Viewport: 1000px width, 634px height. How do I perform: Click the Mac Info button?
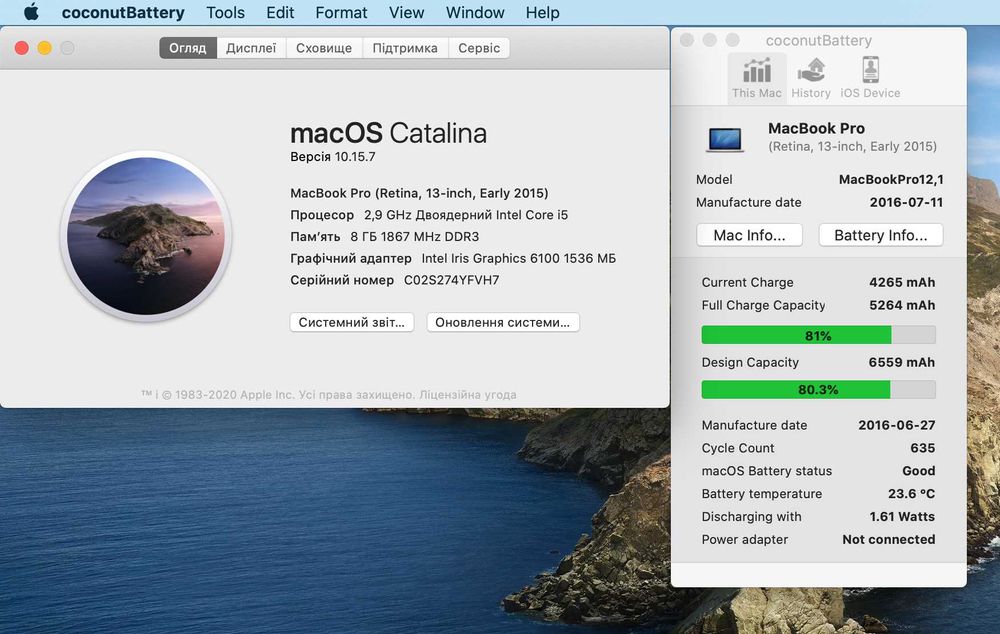tap(749, 235)
